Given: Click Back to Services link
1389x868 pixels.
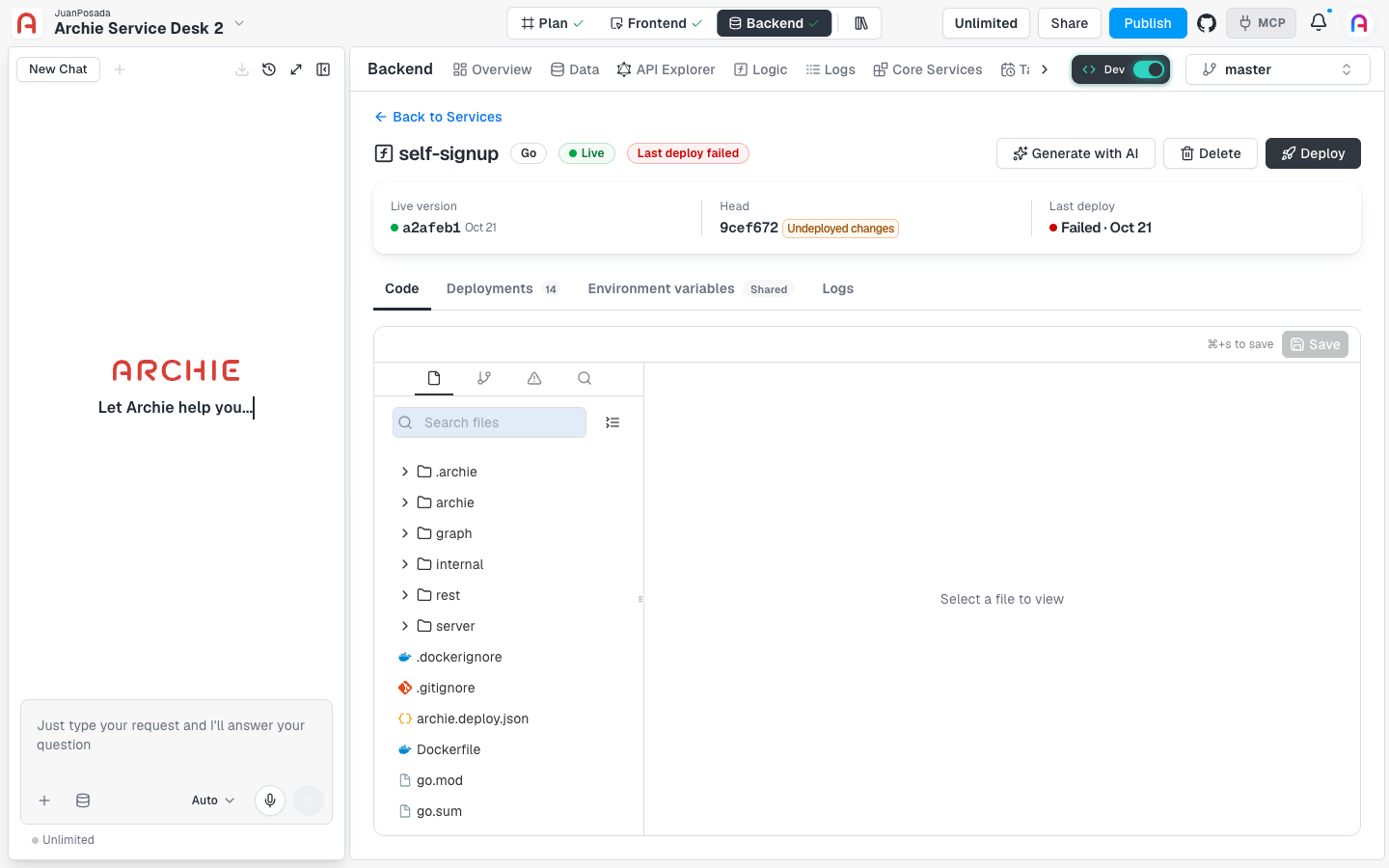Looking at the screenshot, I should click(x=439, y=117).
